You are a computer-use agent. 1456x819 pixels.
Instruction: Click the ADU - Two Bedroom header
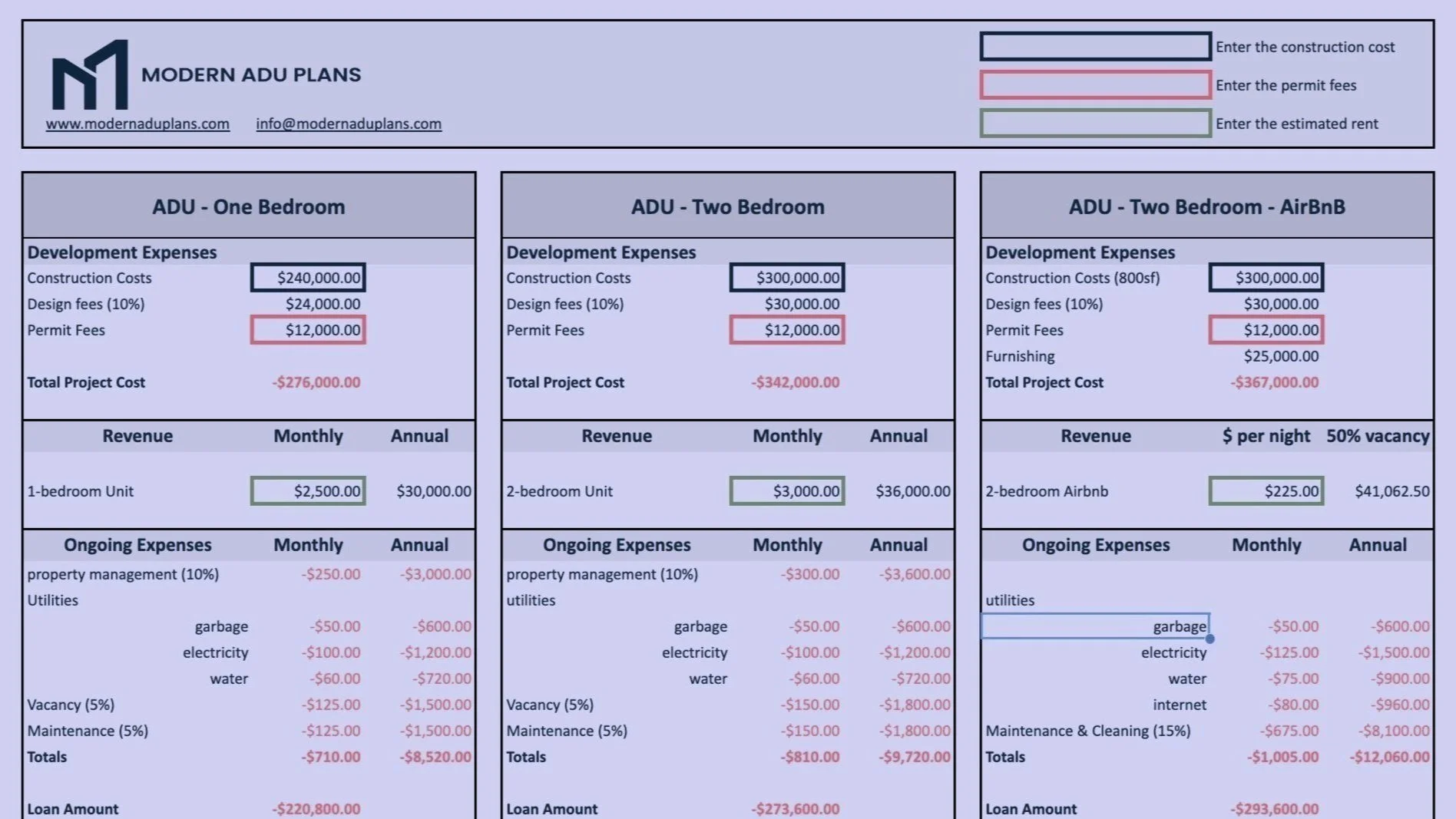(728, 206)
